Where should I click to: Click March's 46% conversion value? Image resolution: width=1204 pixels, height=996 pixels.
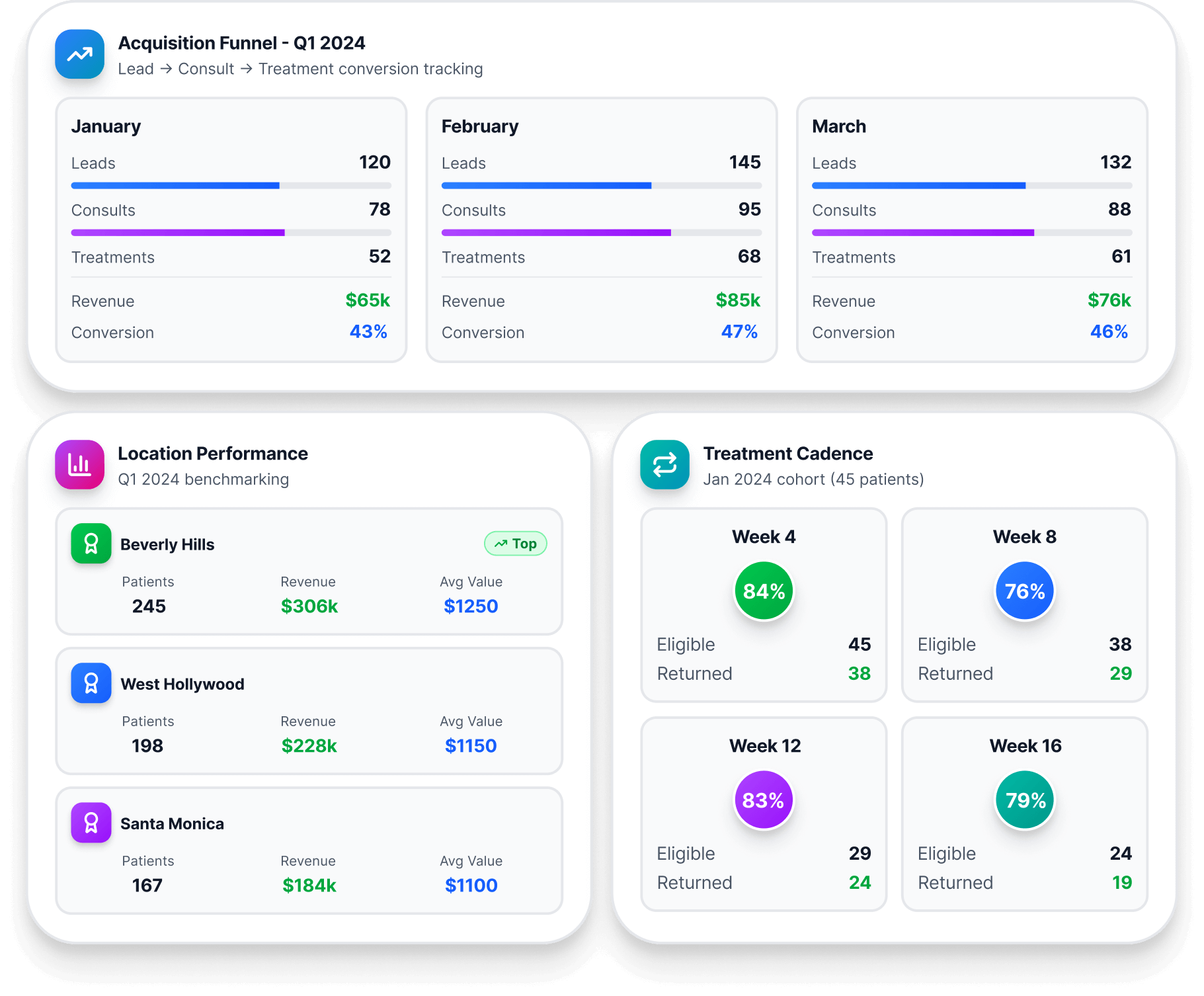coord(1109,331)
